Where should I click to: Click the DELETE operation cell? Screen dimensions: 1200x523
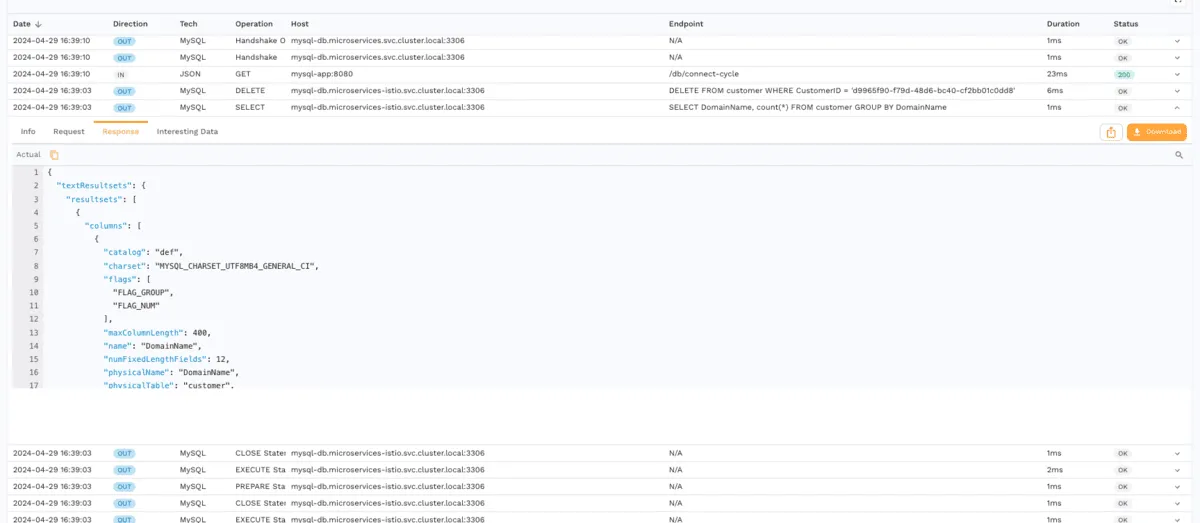250,91
